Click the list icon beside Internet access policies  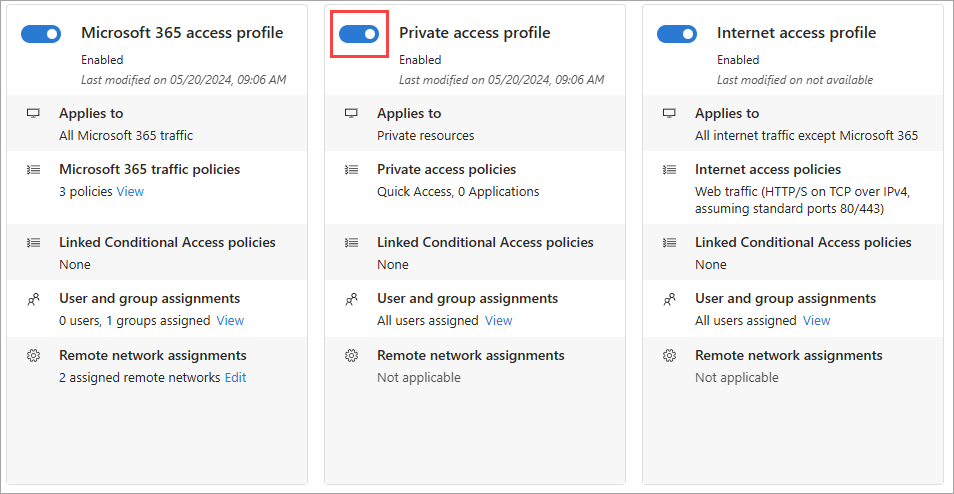(x=669, y=170)
